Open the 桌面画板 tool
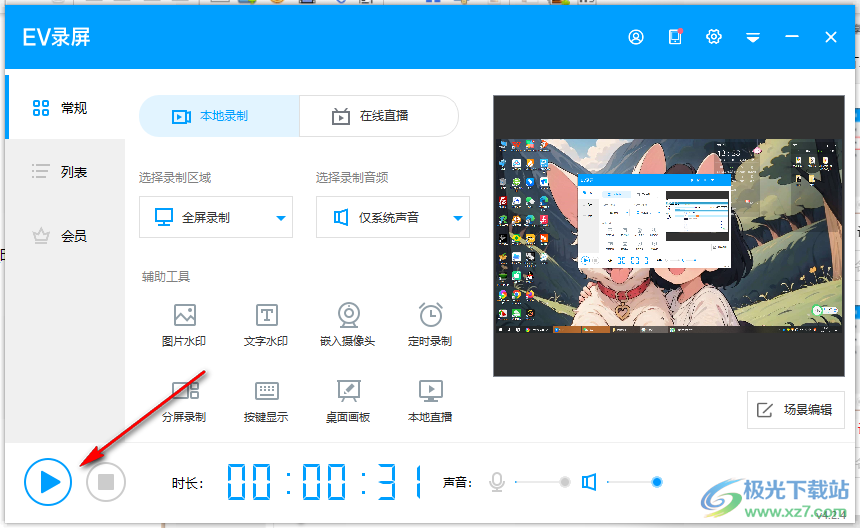 (x=348, y=401)
